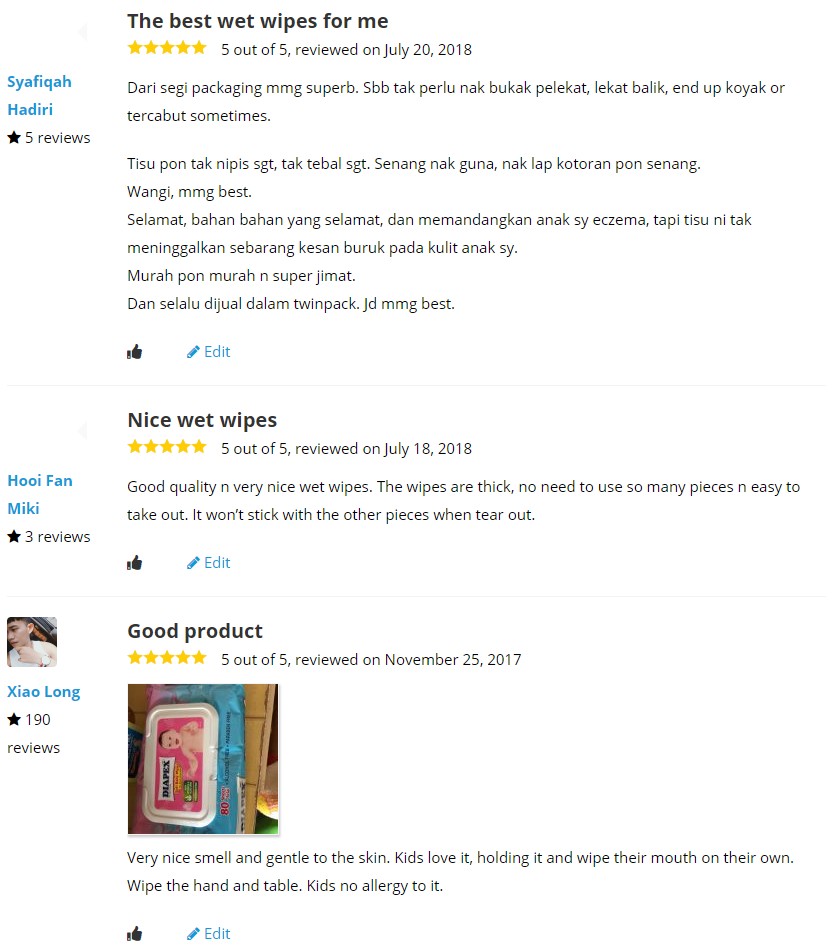This screenshot has height=950, width=834.
Task: Open Syafiqah Hadiri's profile
Action: (x=39, y=96)
